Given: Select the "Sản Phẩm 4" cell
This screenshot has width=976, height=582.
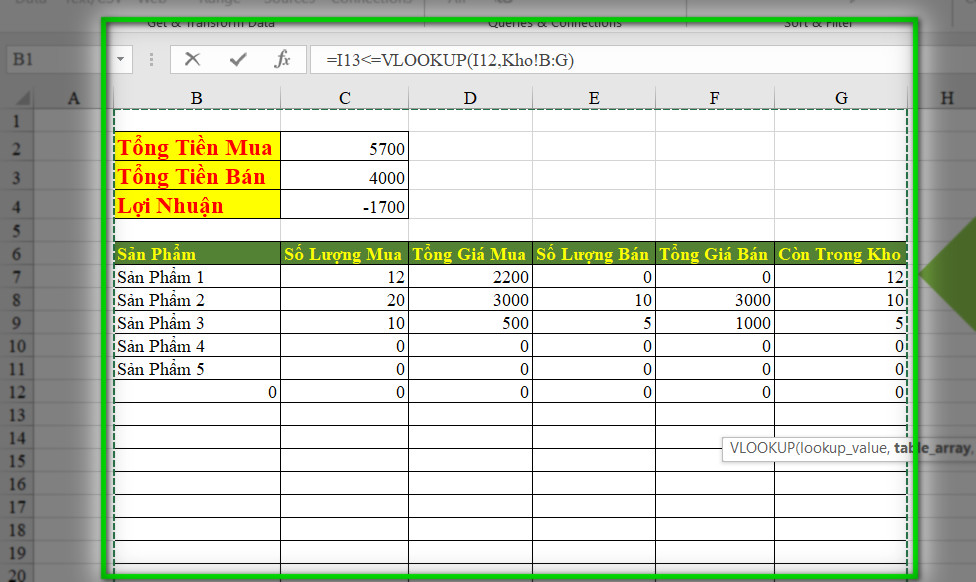Looking at the screenshot, I should pos(197,345).
